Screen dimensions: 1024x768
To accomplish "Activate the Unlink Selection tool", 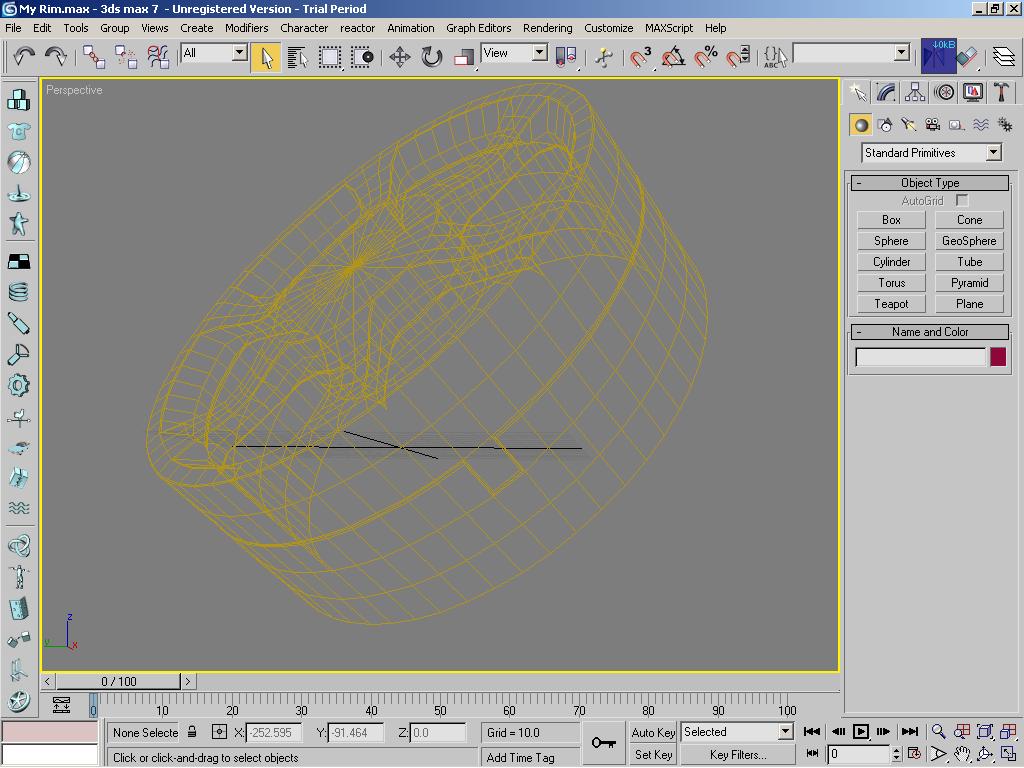I will click(x=125, y=57).
